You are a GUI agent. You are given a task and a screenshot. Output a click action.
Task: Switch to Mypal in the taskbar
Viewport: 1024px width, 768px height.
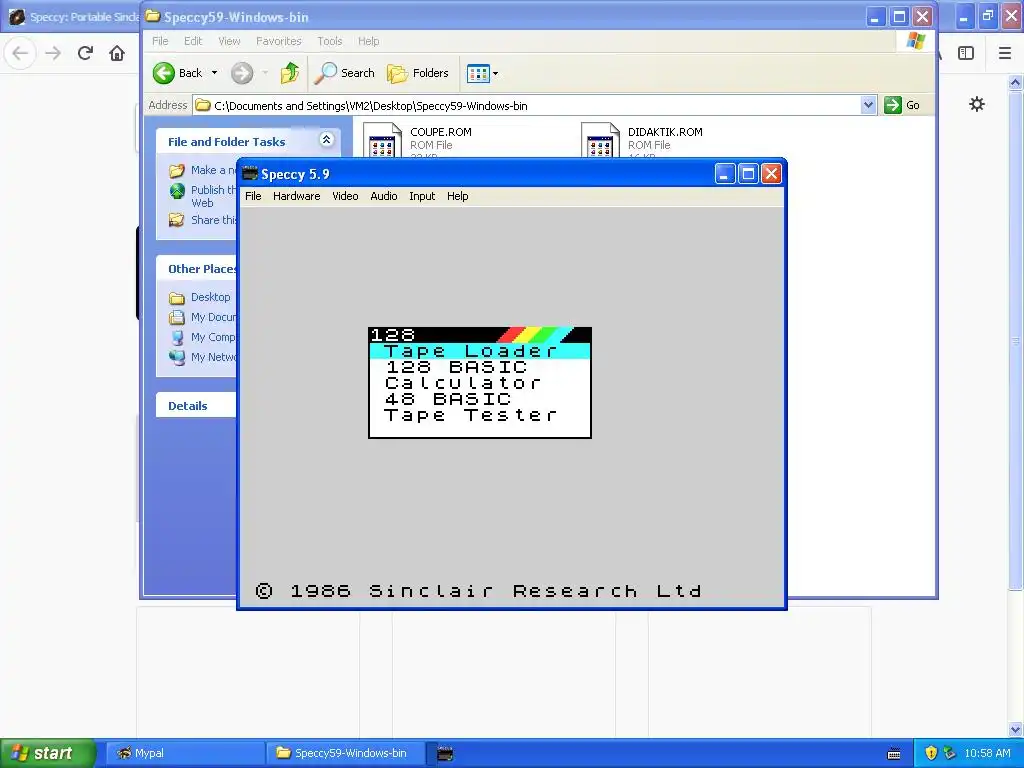pos(184,753)
